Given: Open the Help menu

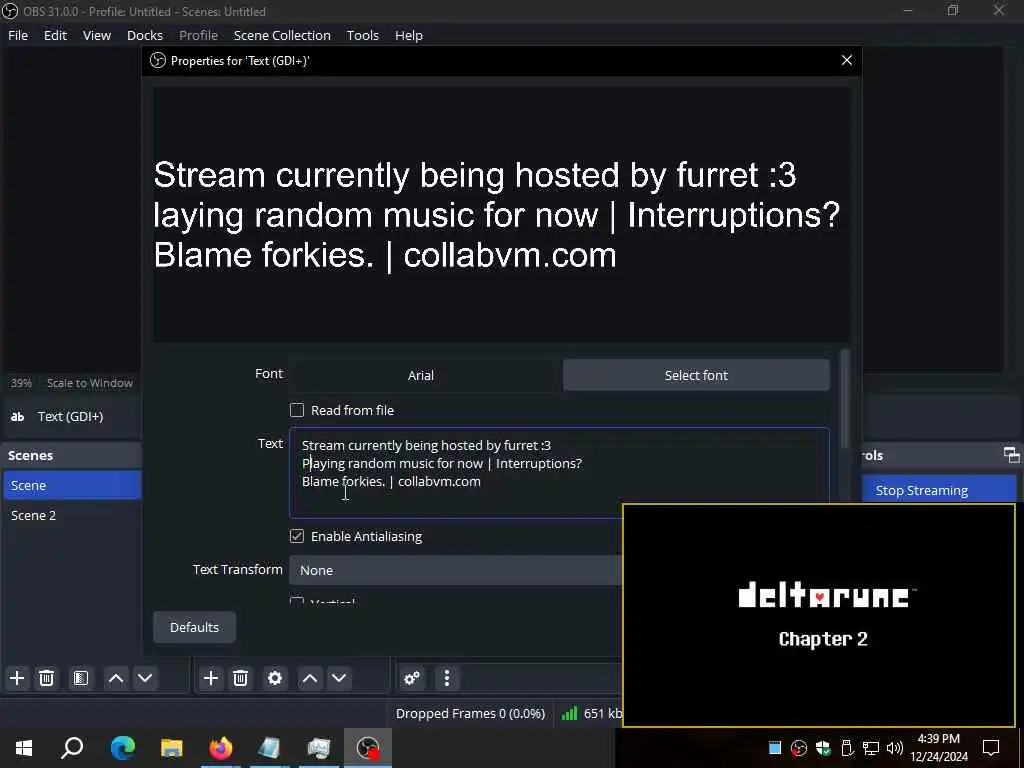Looking at the screenshot, I should tap(409, 35).
